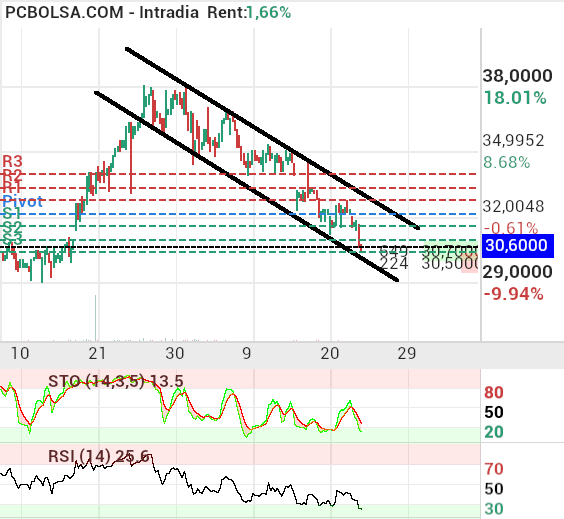Click the RSI 70 level label

pyautogui.click(x=494, y=469)
